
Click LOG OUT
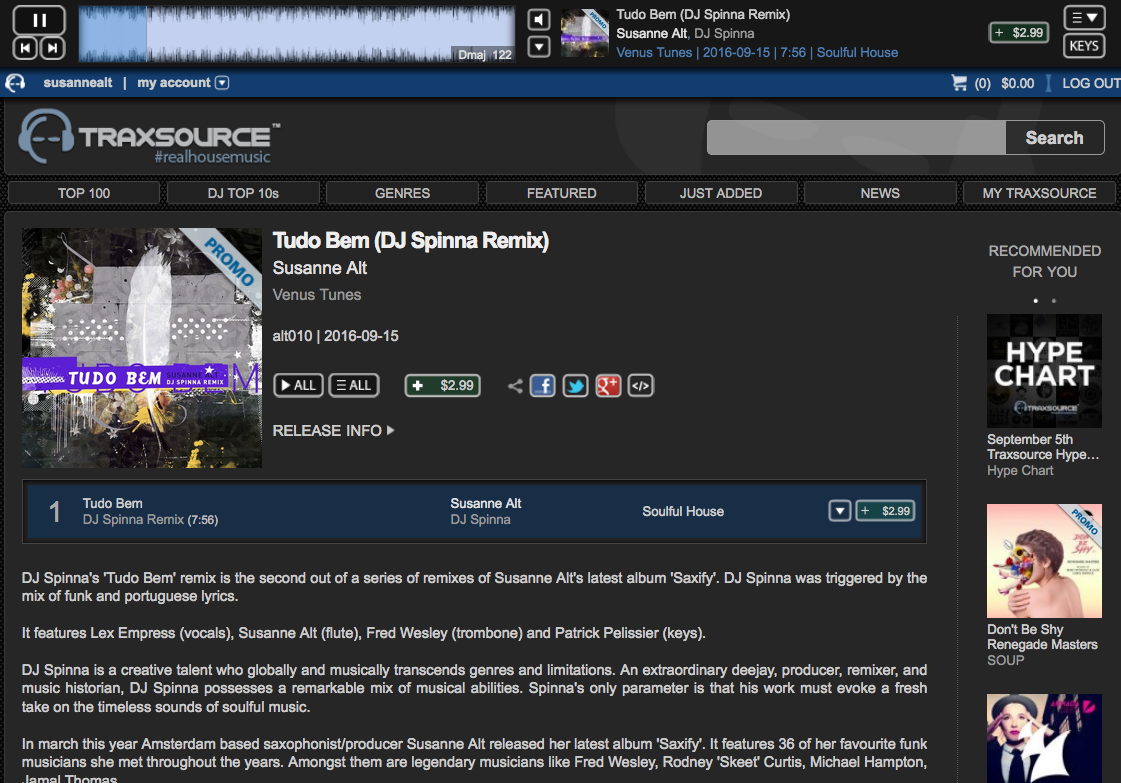pos(1091,83)
